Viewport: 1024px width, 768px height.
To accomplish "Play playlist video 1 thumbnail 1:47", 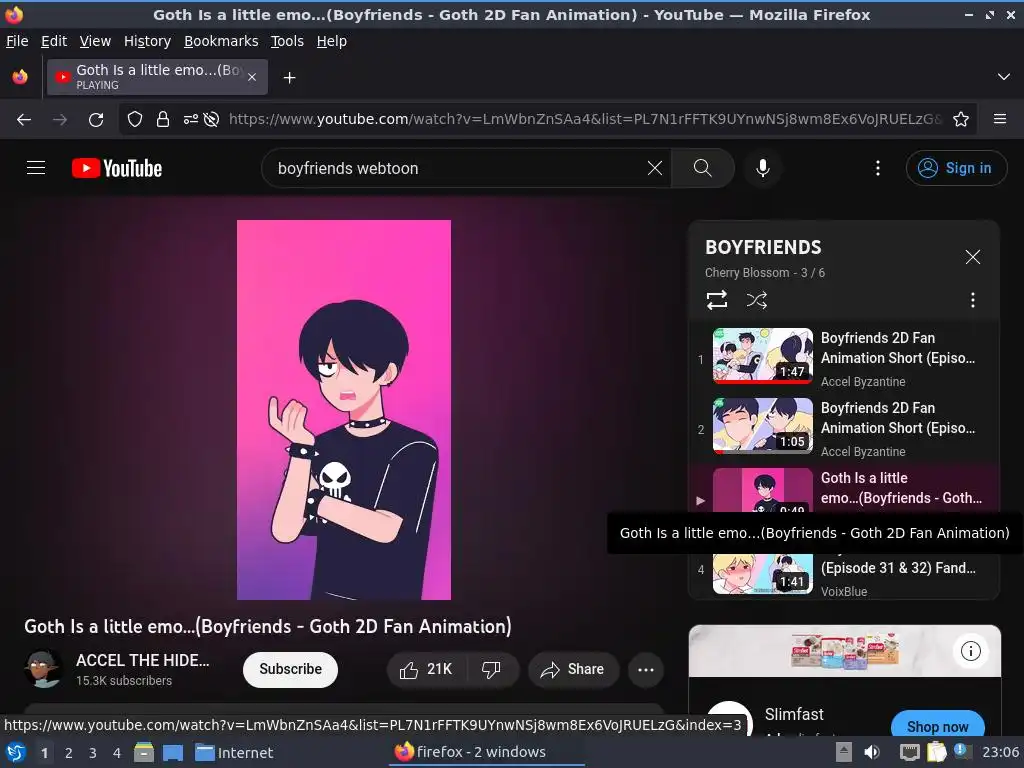I will 763,356.
